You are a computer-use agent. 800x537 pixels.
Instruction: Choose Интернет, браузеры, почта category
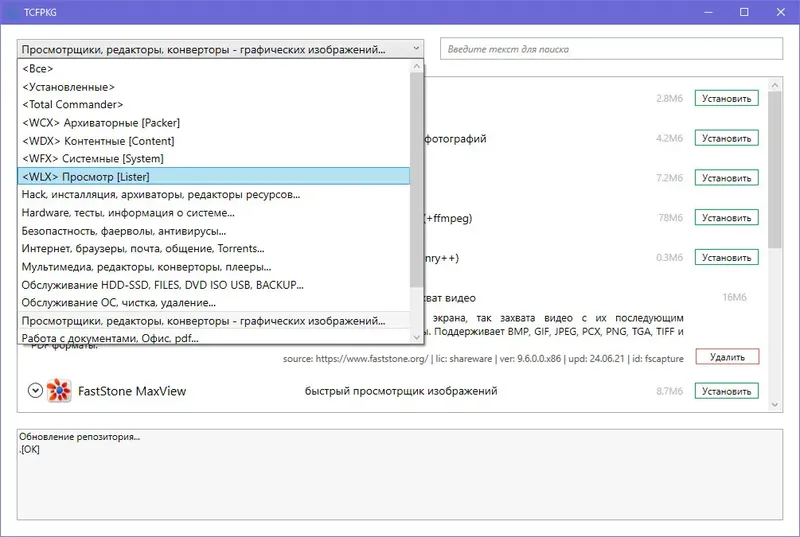click(213, 249)
